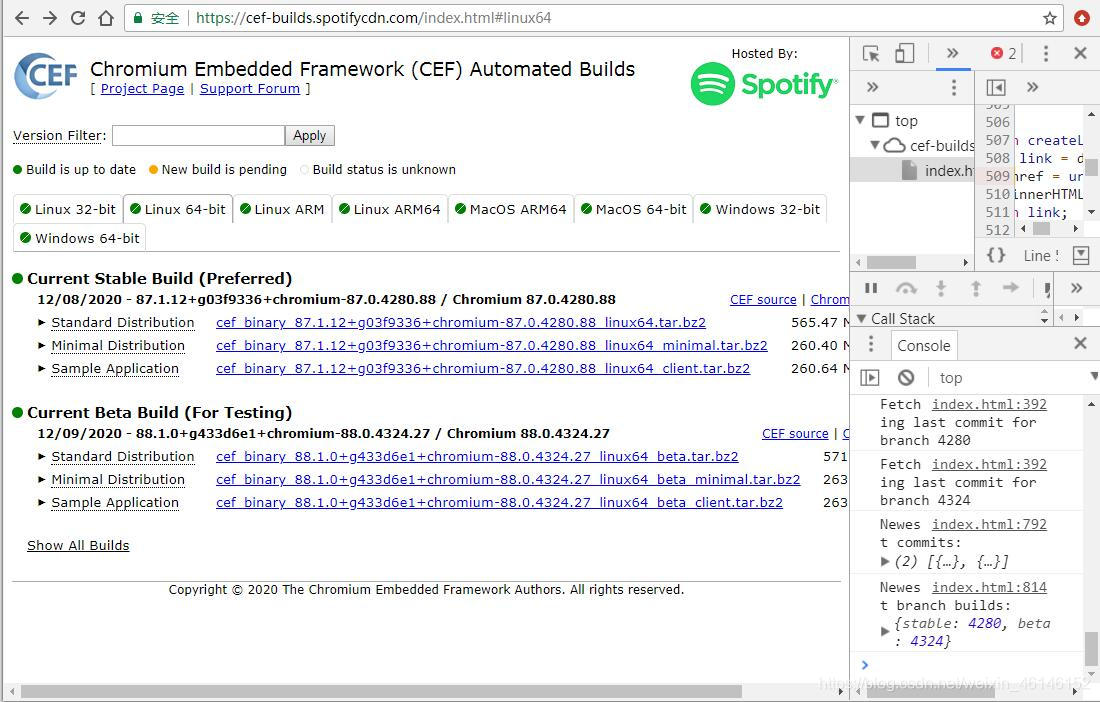
Task: Close the DevTools panel
Action: coord(1080,53)
